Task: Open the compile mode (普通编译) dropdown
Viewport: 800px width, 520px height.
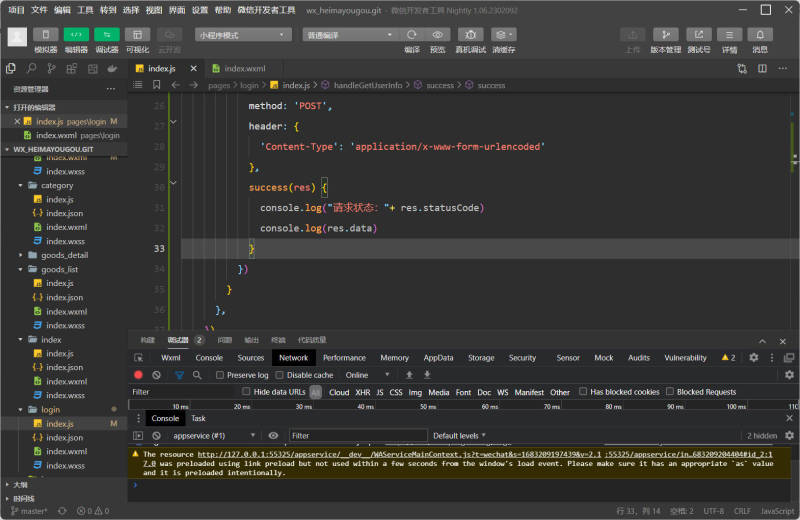Action: pos(346,34)
